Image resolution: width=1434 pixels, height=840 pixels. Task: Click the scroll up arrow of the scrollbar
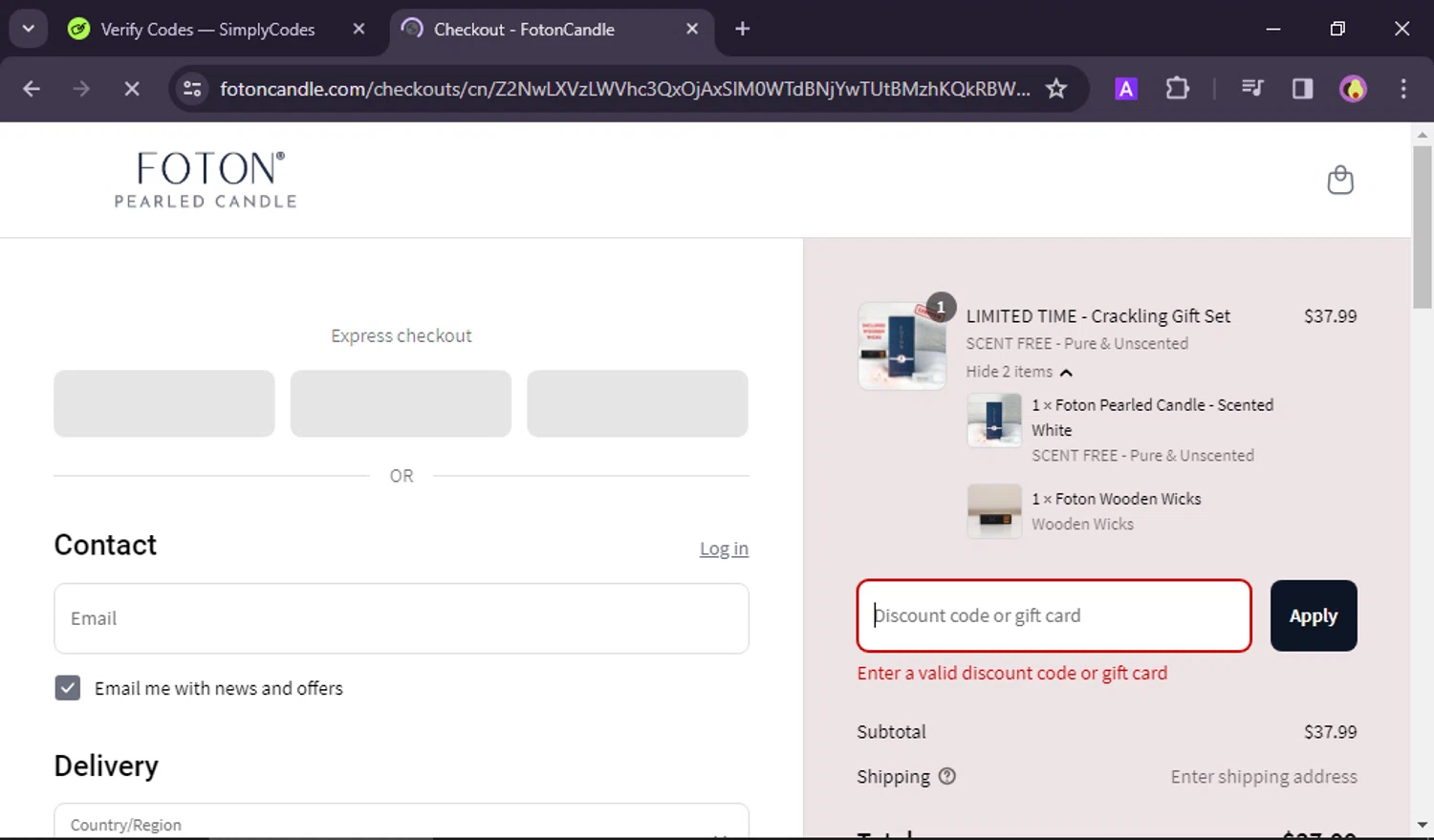coord(1423,135)
